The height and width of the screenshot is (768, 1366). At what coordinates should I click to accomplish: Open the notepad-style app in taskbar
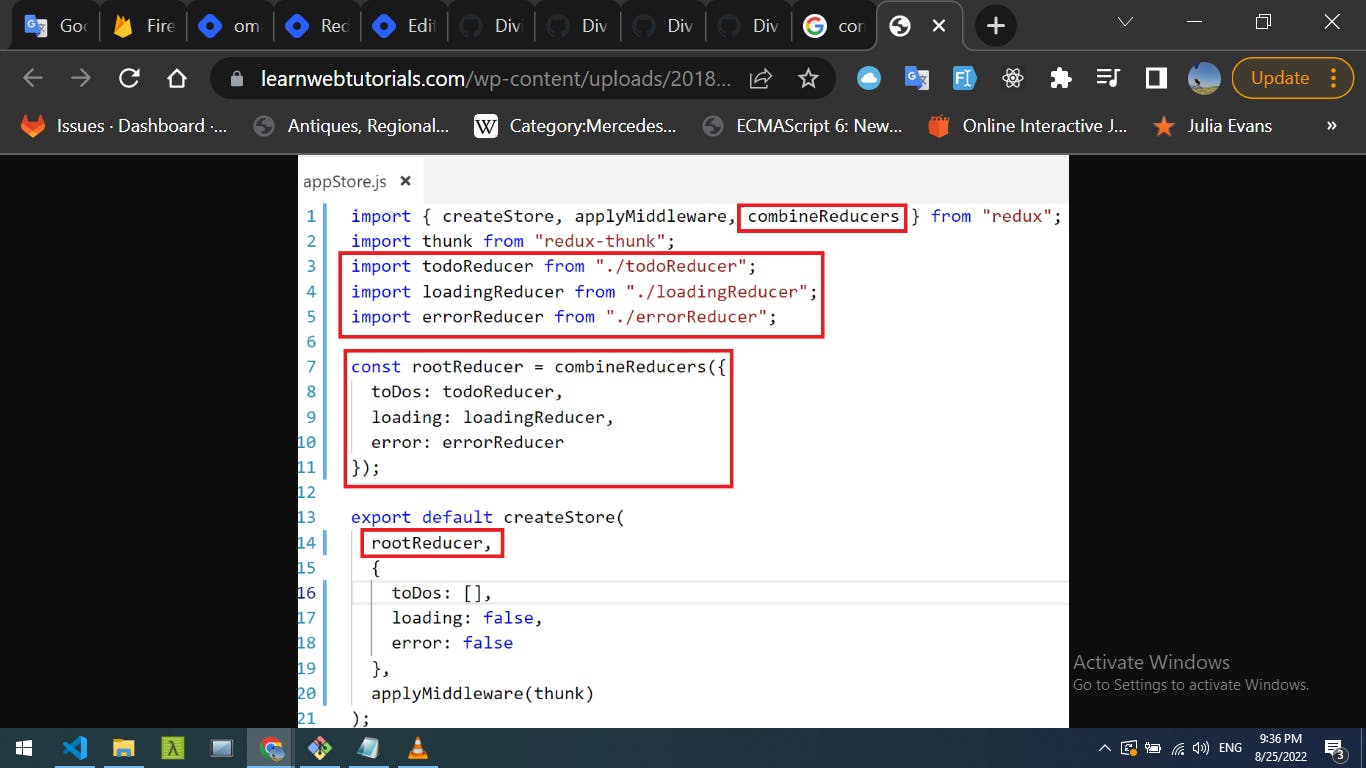click(x=369, y=748)
